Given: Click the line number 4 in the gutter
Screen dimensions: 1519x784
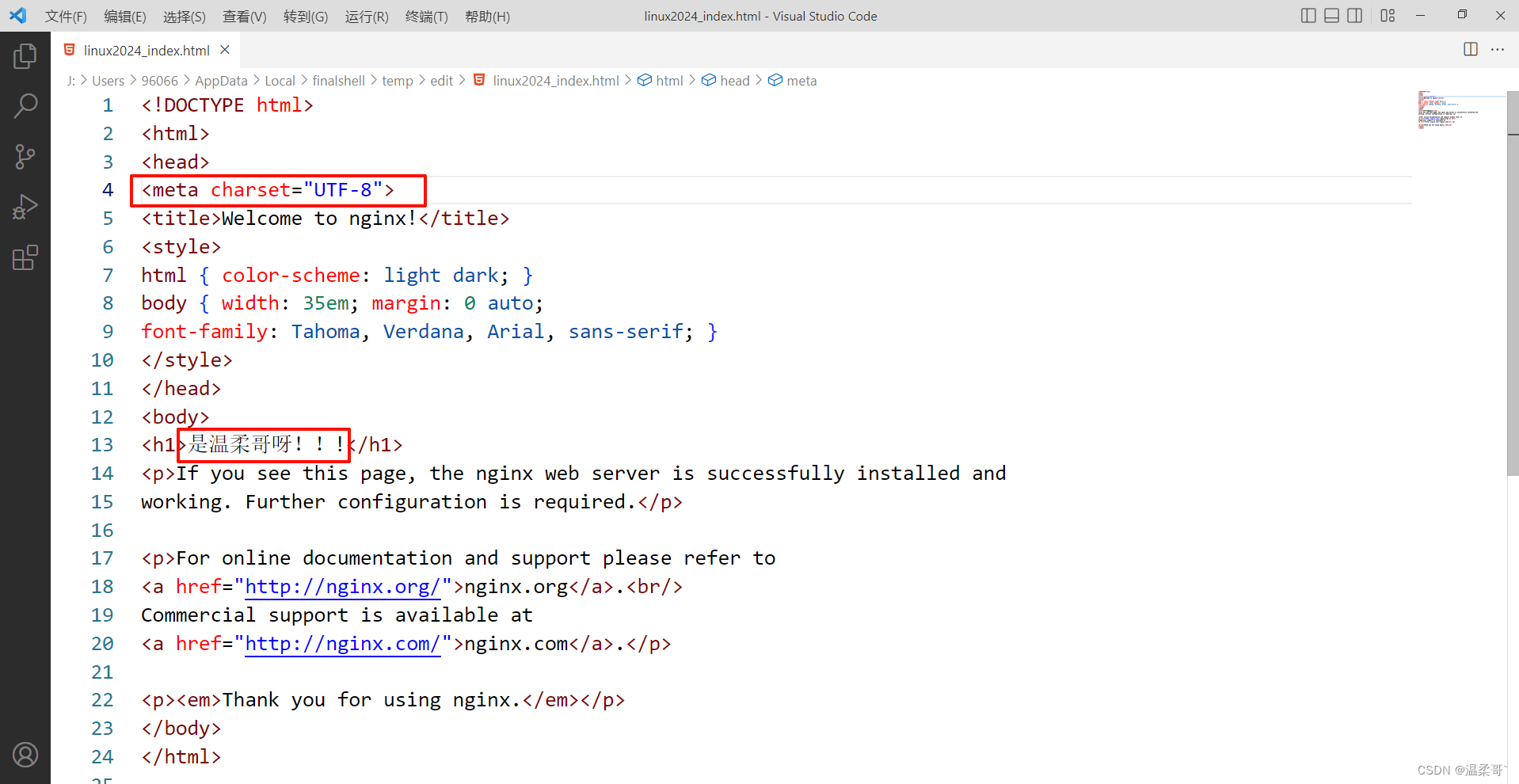Looking at the screenshot, I should pyautogui.click(x=108, y=190).
